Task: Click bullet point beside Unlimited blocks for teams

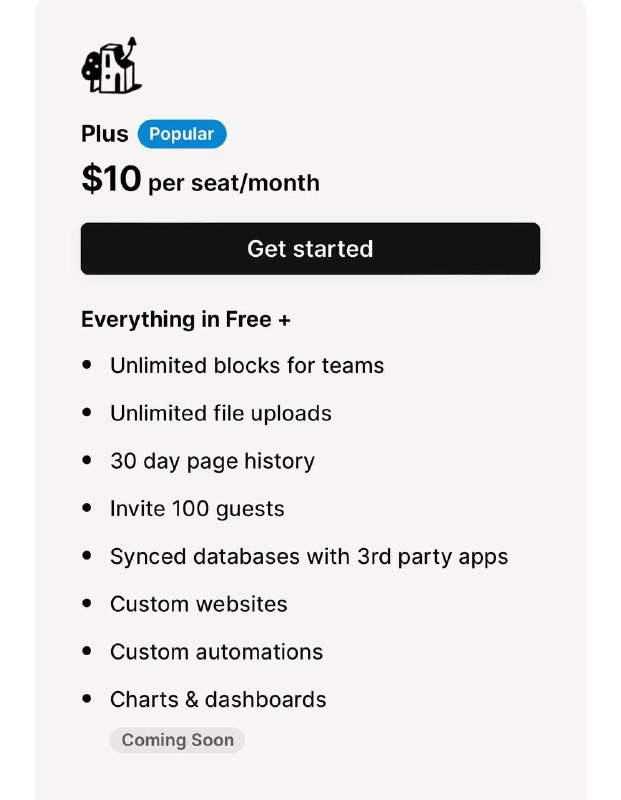Action: [87, 365]
